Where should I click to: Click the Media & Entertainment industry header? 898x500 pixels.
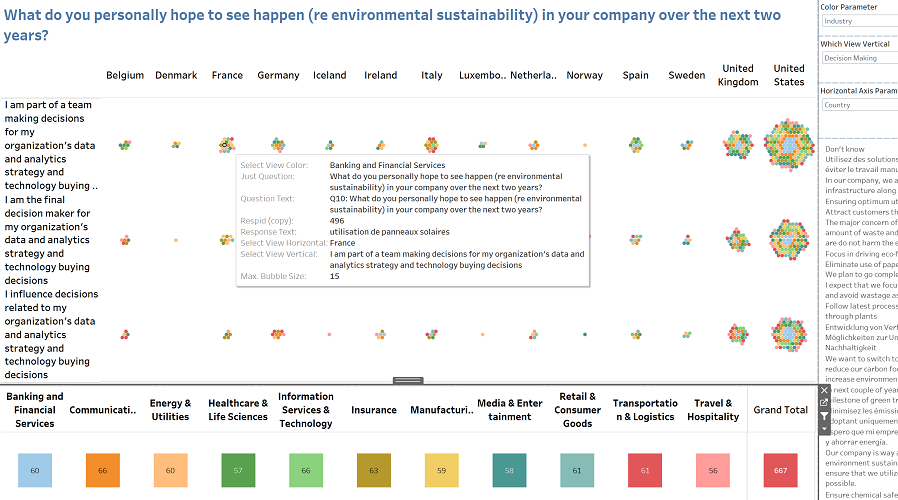pyautogui.click(x=510, y=410)
